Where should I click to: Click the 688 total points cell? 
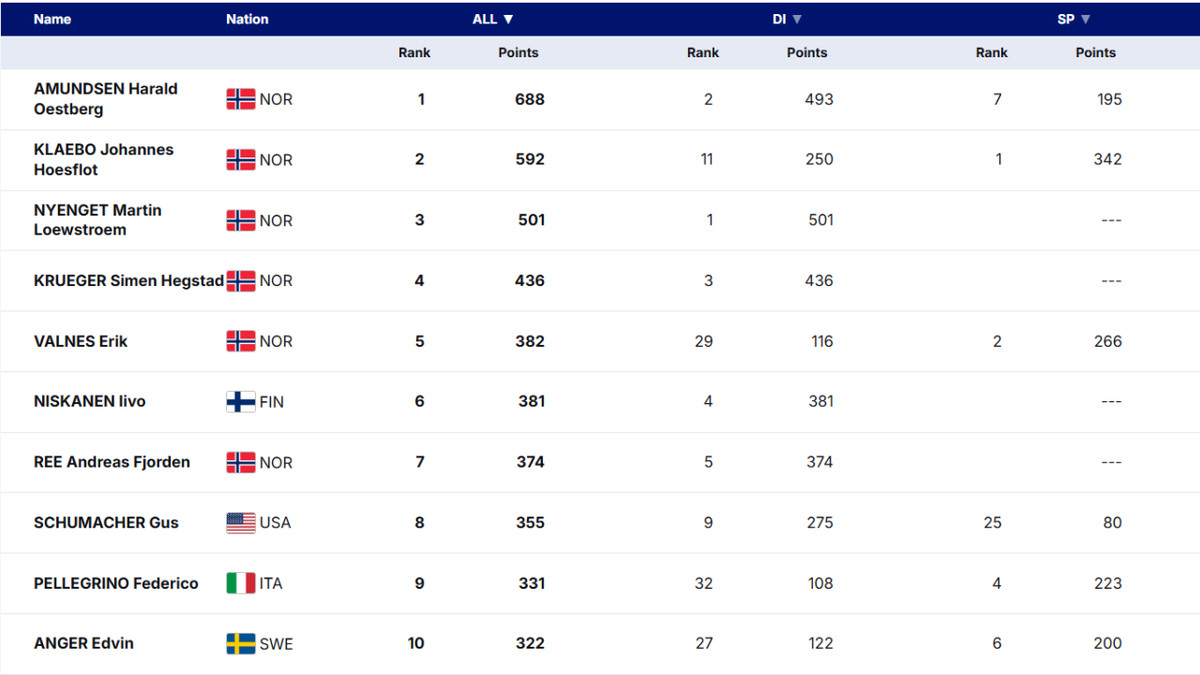point(529,99)
